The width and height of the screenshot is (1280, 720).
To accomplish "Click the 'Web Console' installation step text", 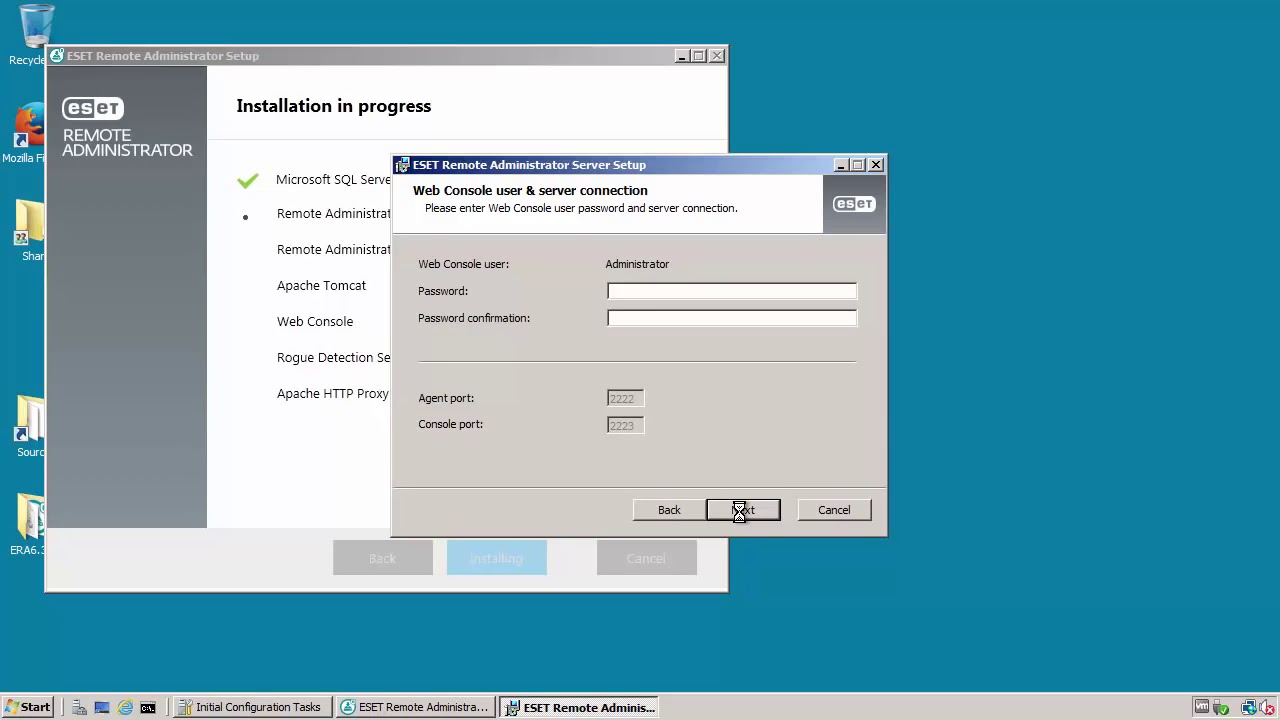I will (315, 321).
